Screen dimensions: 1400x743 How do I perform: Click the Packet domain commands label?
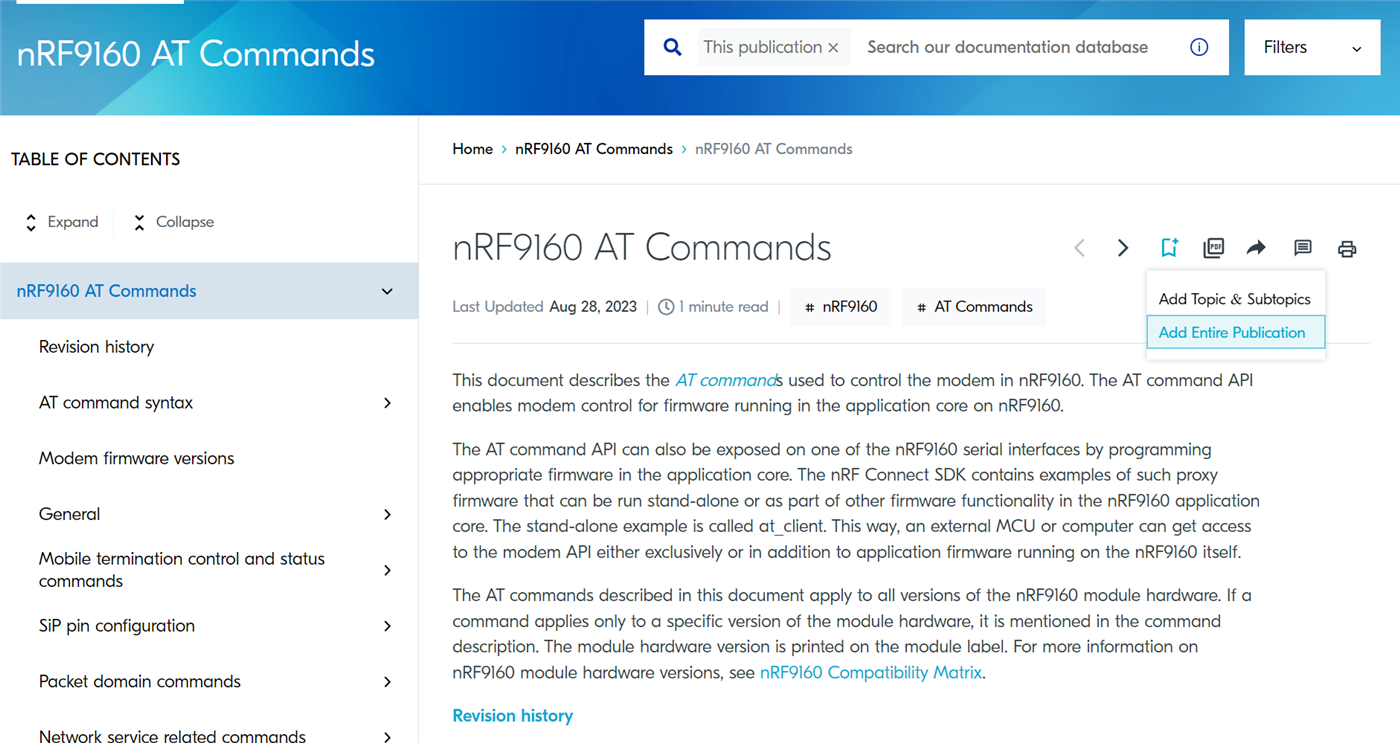tap(140, 682)
